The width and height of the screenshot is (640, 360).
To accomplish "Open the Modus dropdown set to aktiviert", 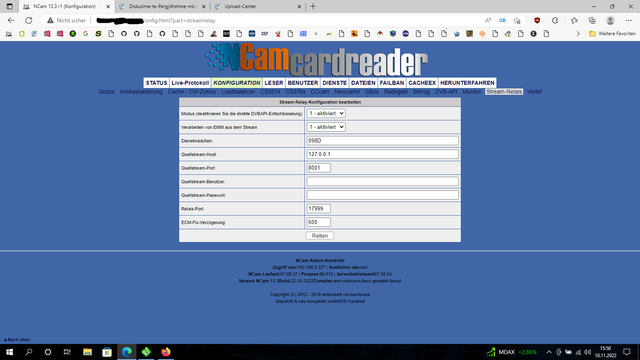I will point(326,113).
